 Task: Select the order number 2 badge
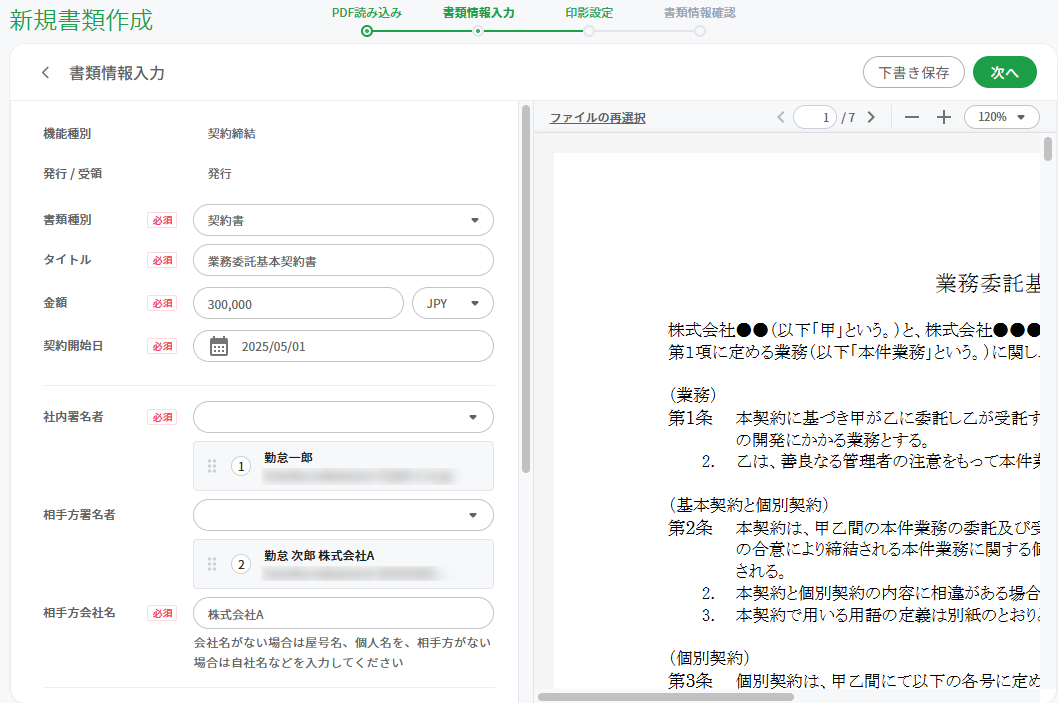[x=241, y=564]
